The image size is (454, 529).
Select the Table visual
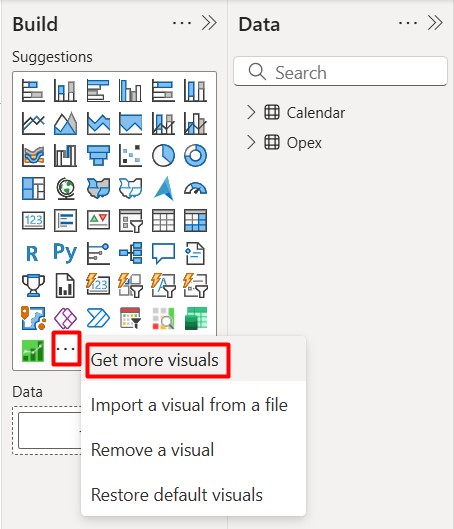[x=163, y=220]
